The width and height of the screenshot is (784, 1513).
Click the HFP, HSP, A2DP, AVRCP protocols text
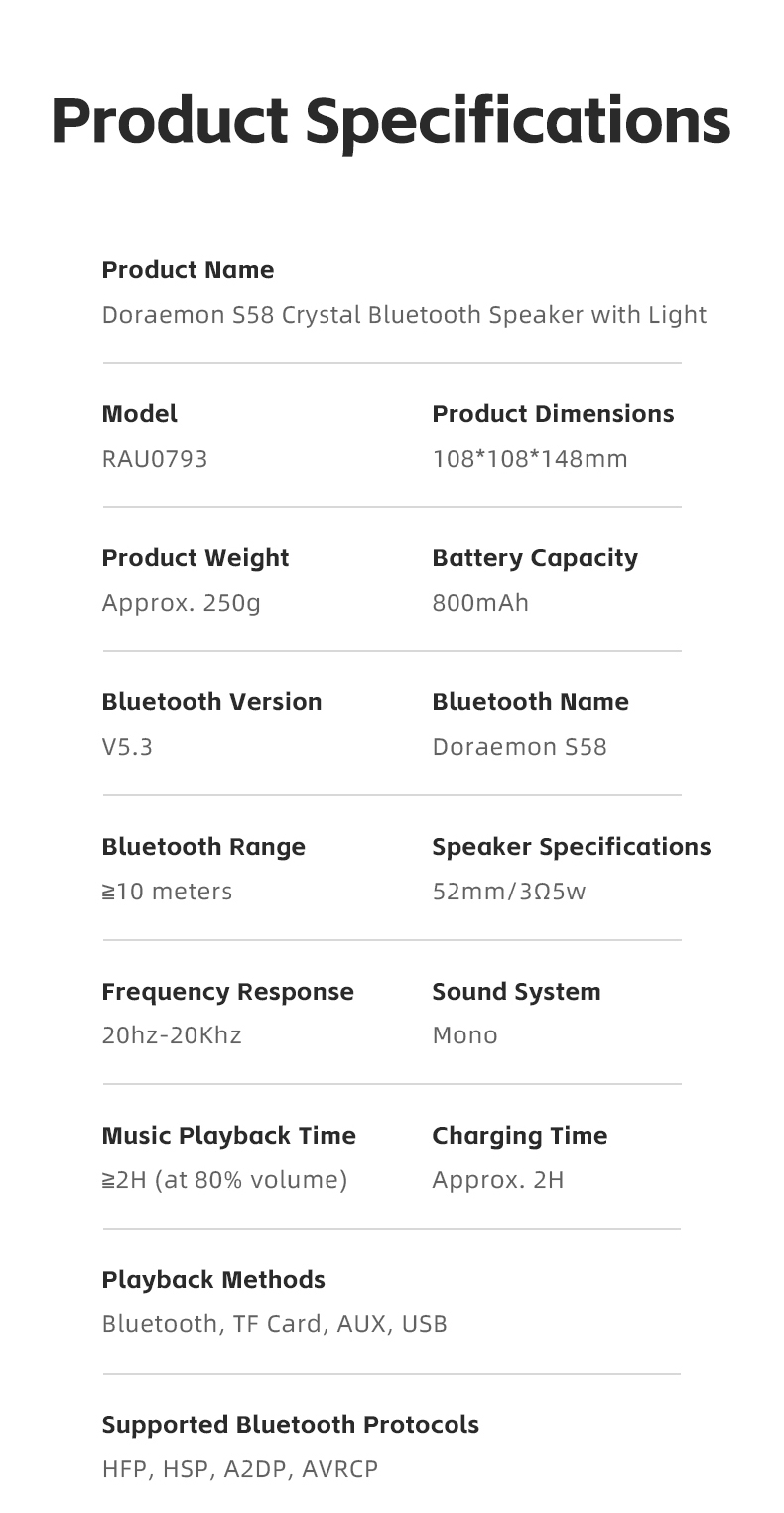coord(240,1469)
